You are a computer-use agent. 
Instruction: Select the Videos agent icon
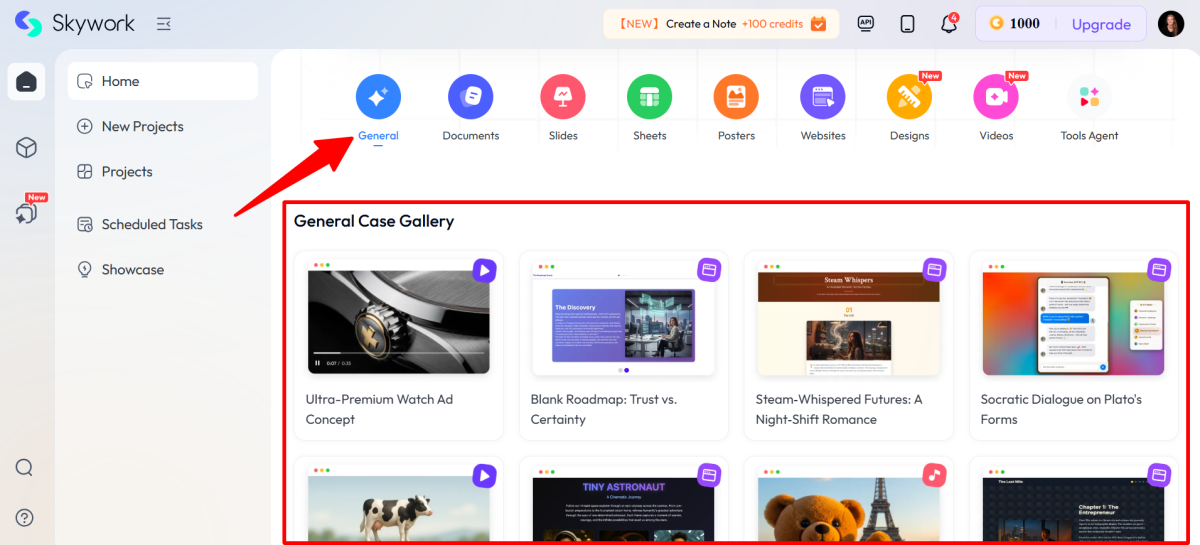click(x=996, y=97)
